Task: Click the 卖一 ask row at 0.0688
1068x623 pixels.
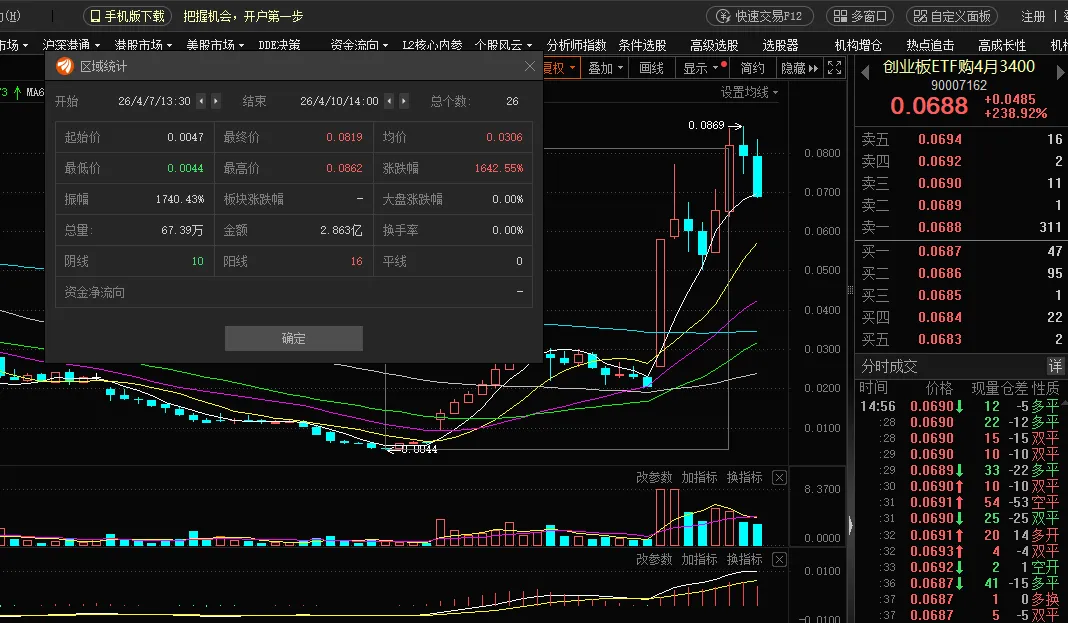Action: 961,227
